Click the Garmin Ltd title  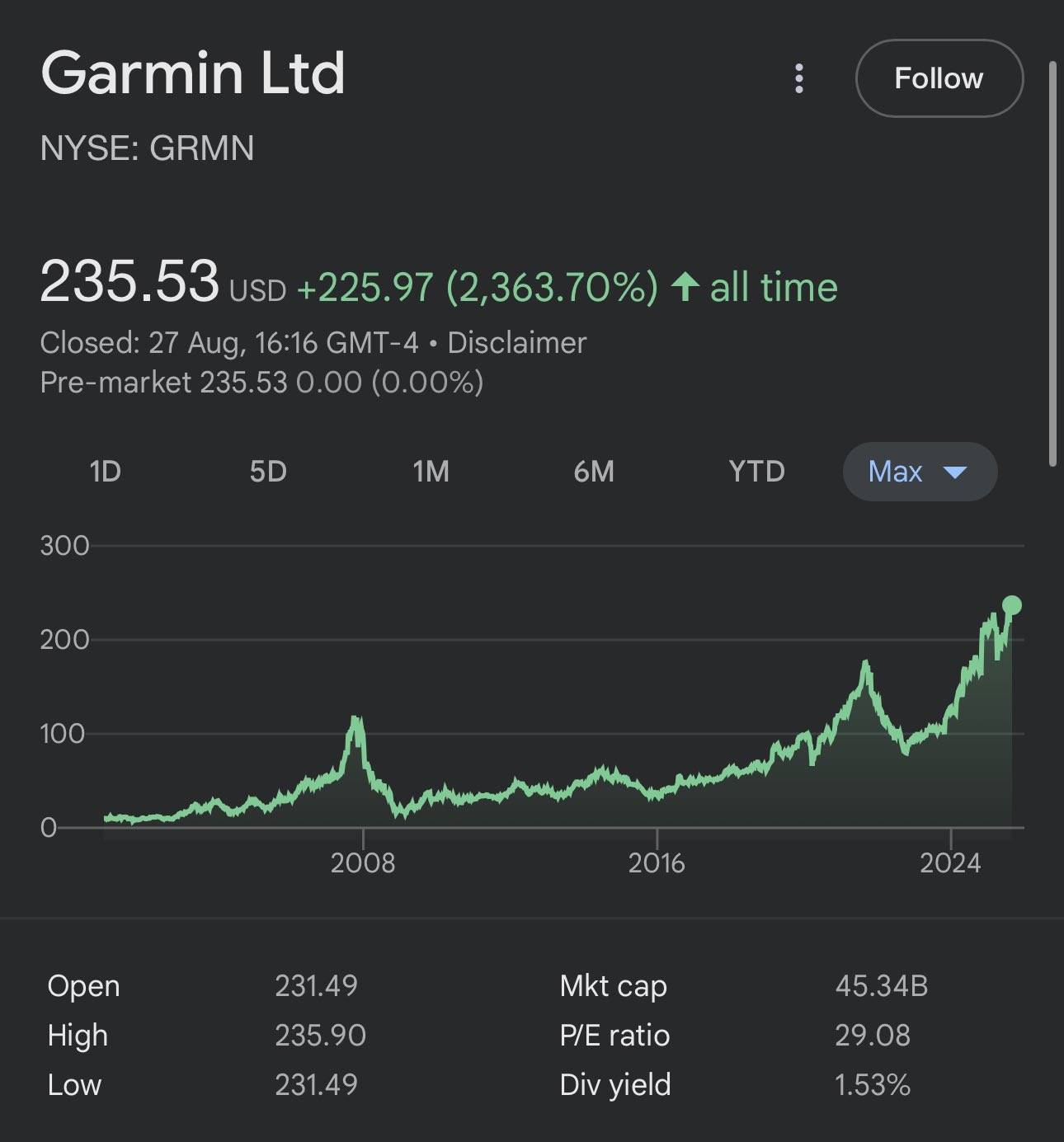[x=193, y=73]
